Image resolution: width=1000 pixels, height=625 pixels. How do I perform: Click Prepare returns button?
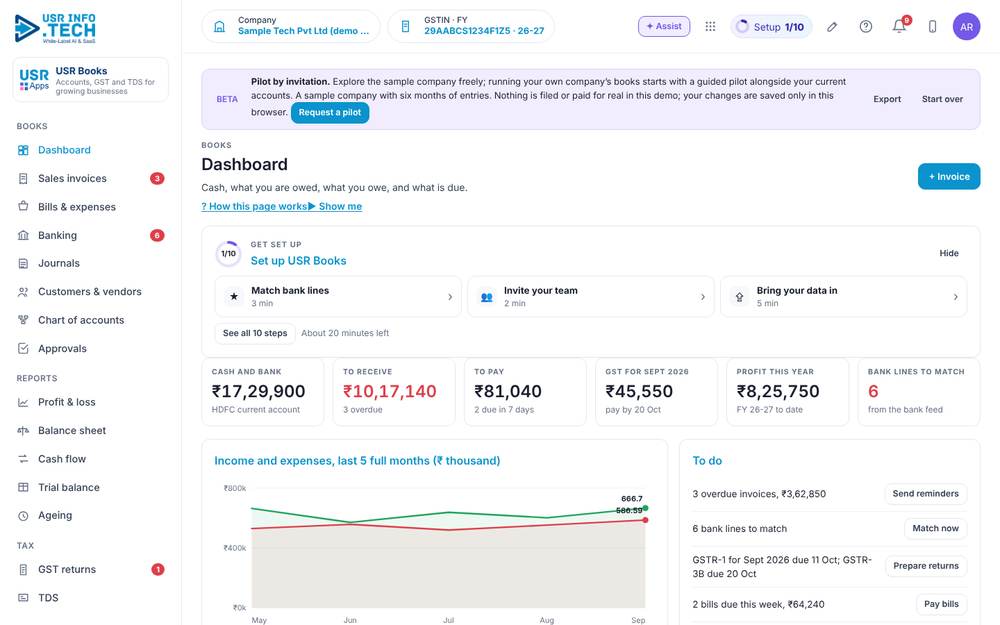click(926, 566)
